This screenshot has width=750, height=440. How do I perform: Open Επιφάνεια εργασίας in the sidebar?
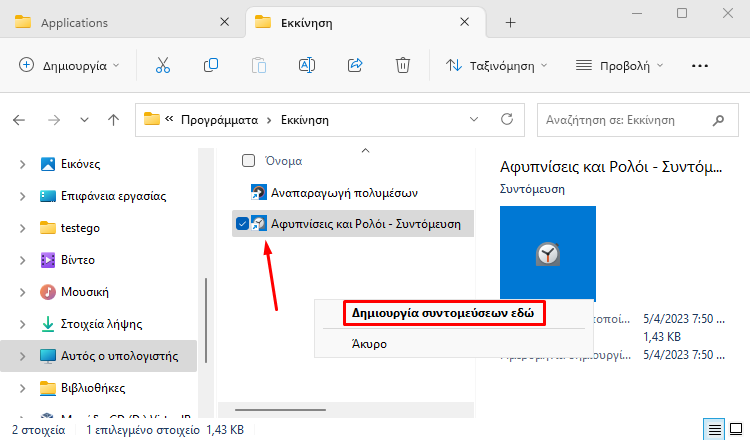pos(113,196)
